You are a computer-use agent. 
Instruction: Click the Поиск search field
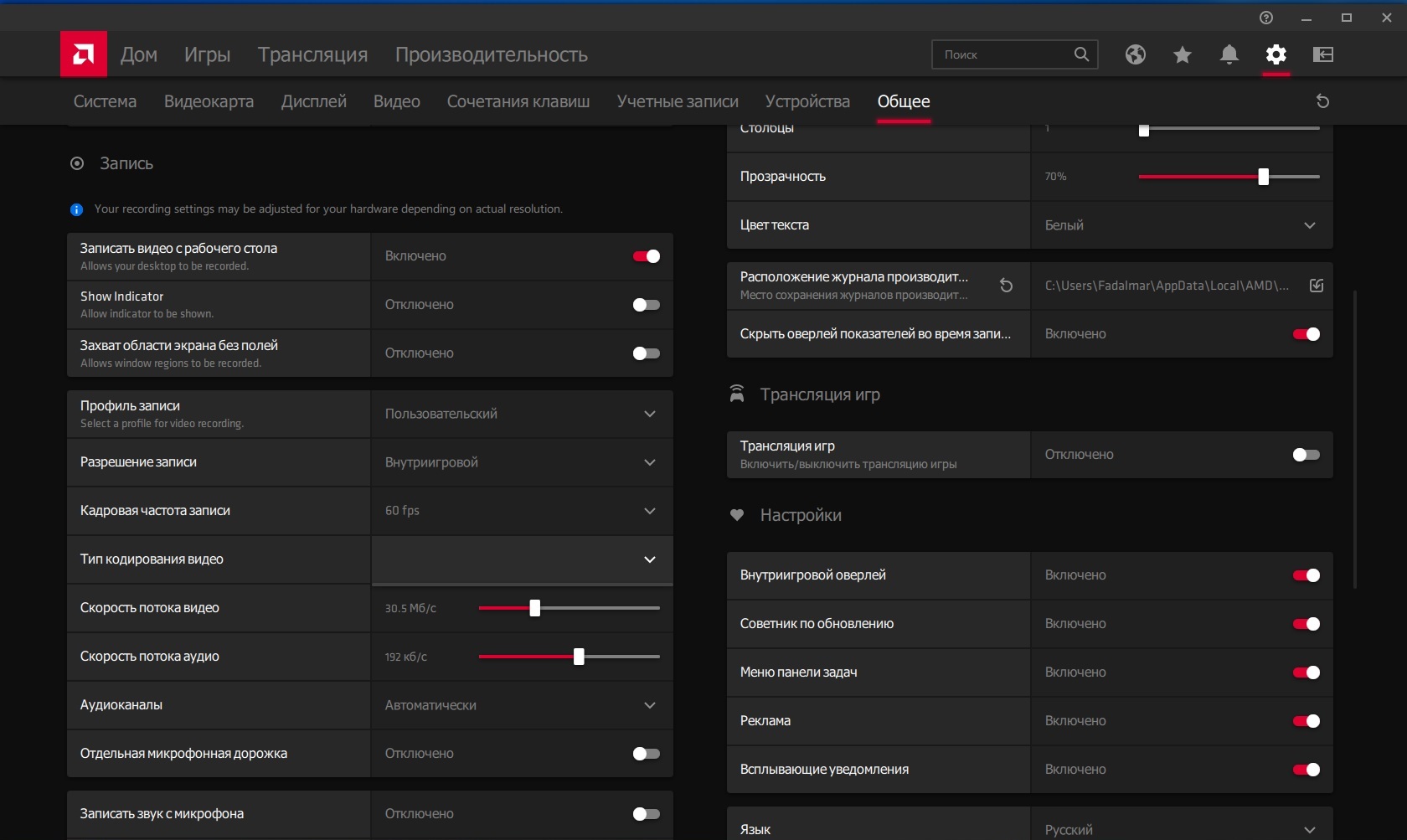(1005, 54)
